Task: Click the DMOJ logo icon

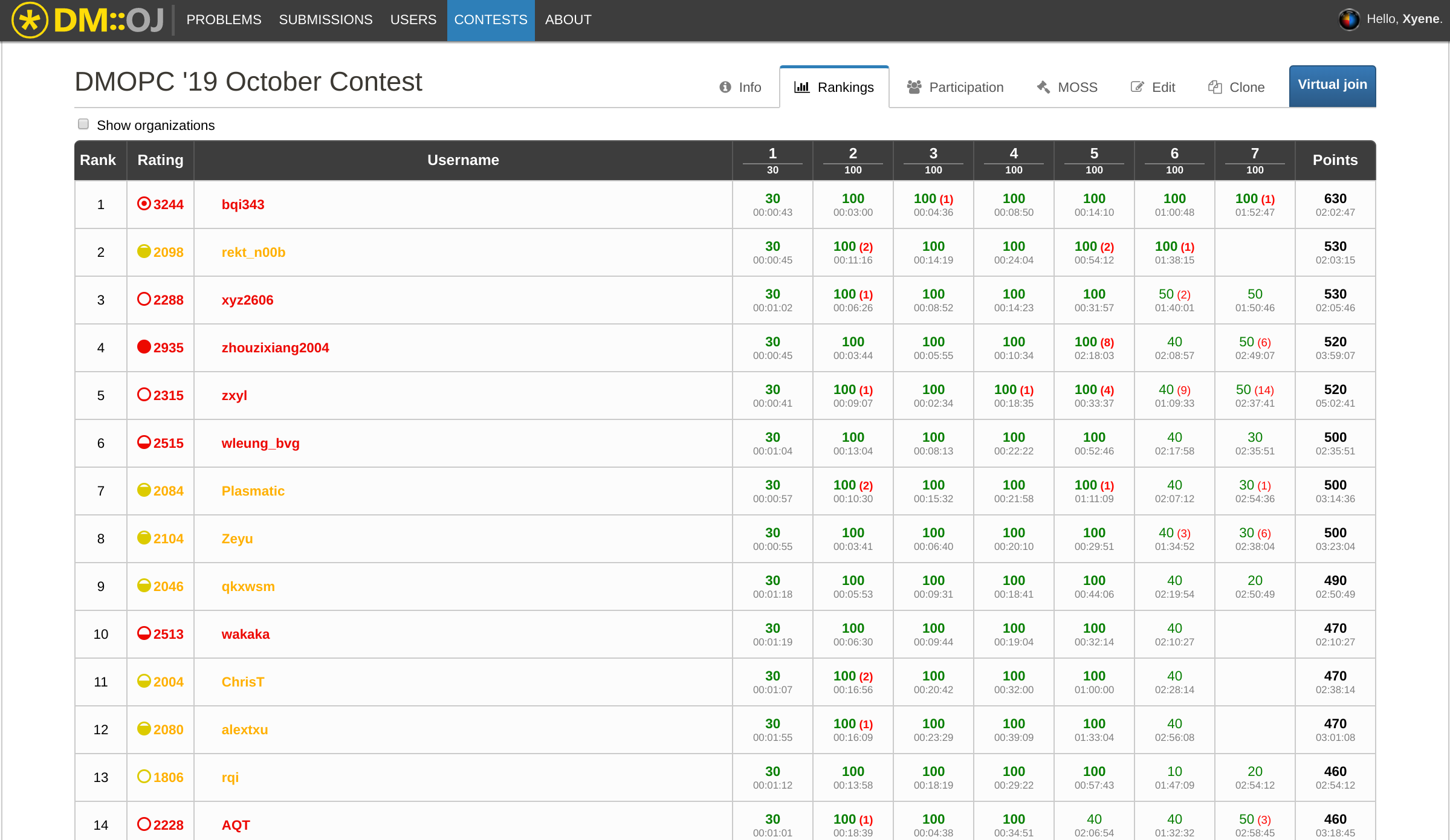Action: tap(30, 20)
